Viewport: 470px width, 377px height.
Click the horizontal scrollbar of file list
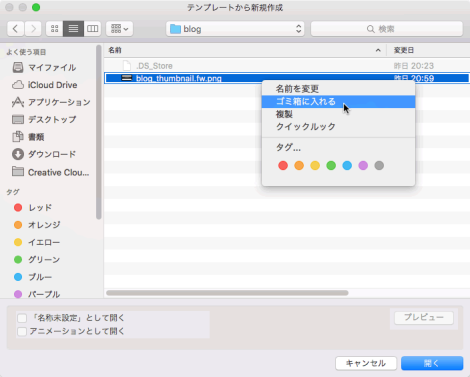pyautogui.click(x=227, y=293)
